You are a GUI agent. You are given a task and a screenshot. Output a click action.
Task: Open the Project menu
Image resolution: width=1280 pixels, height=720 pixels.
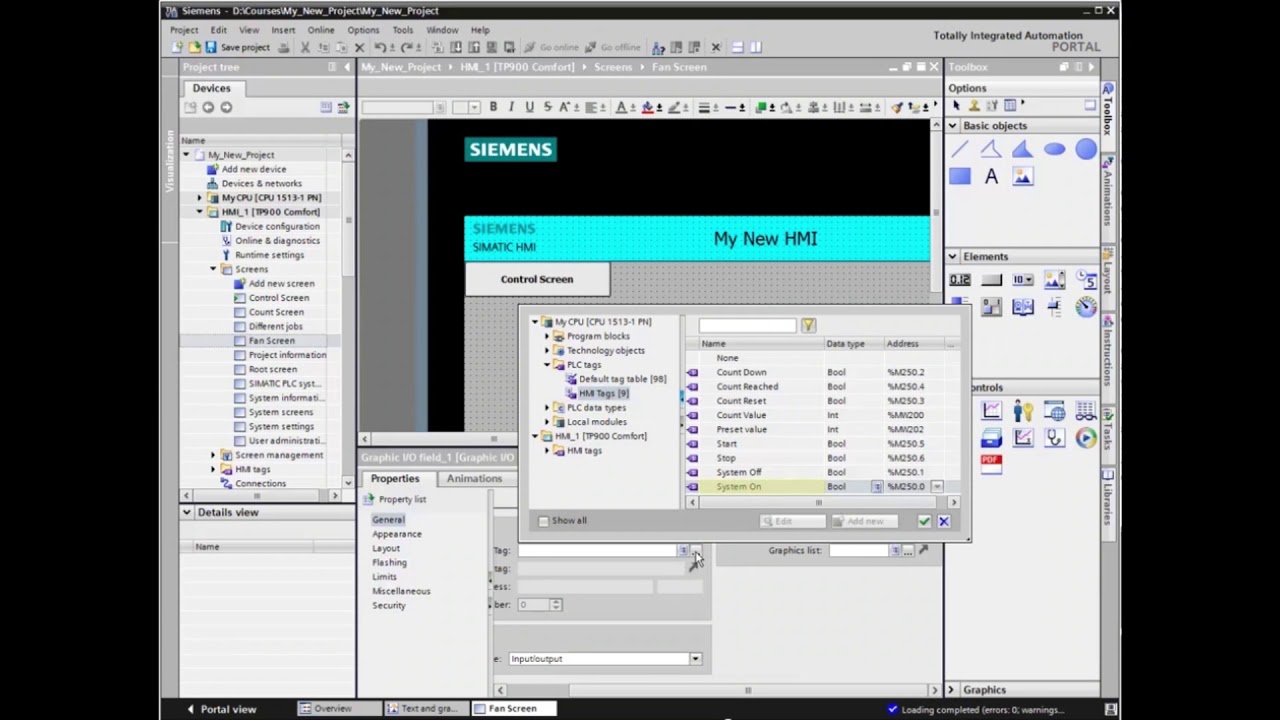click(x=184, y=30)
